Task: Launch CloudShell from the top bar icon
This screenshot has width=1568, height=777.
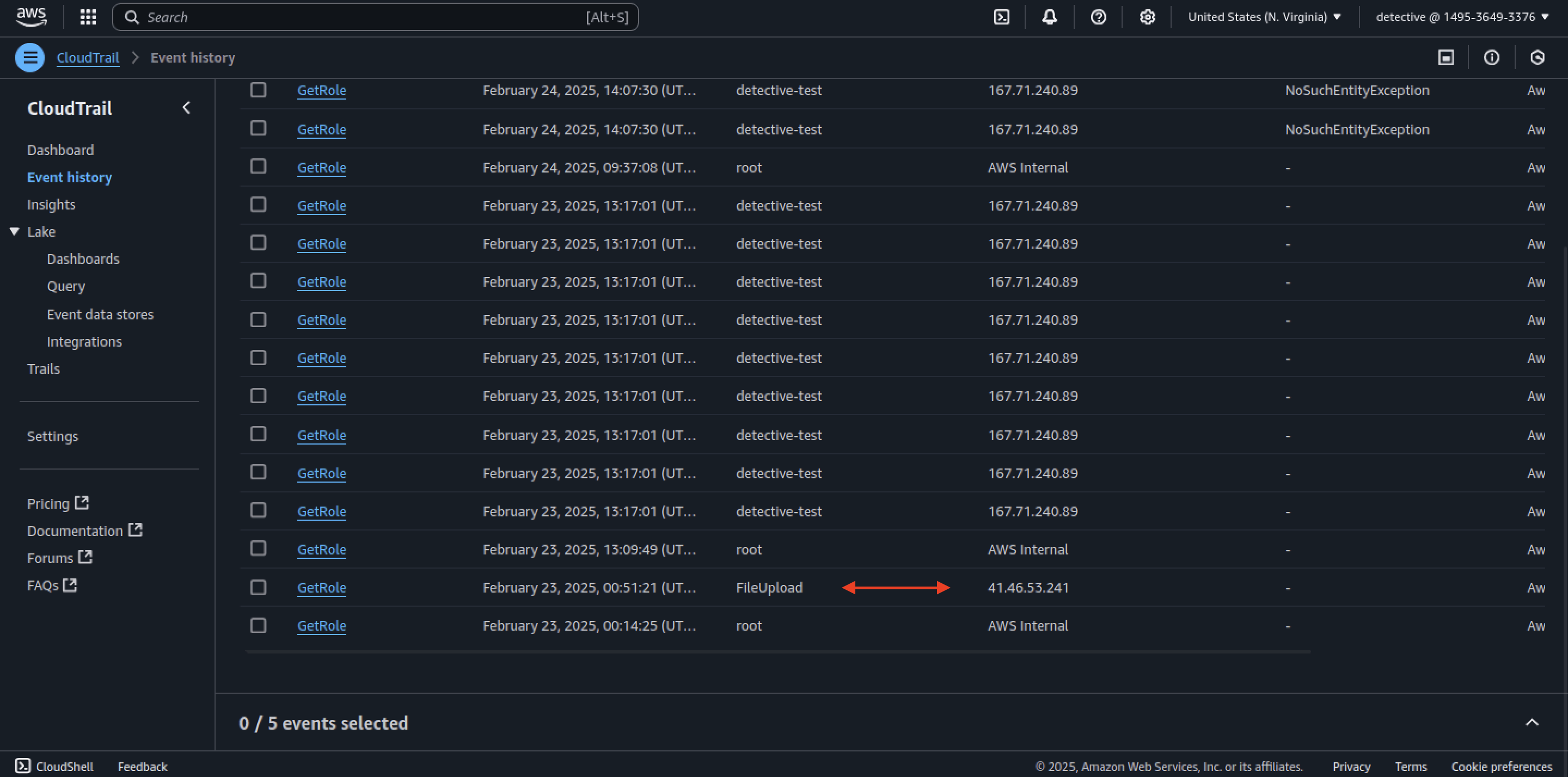Action: coord(1001,17)
